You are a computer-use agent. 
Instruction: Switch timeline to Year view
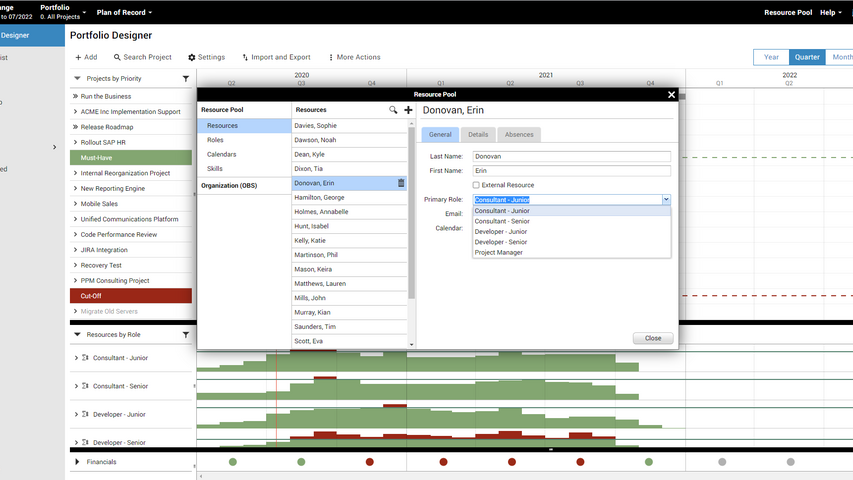coord(771,57)
